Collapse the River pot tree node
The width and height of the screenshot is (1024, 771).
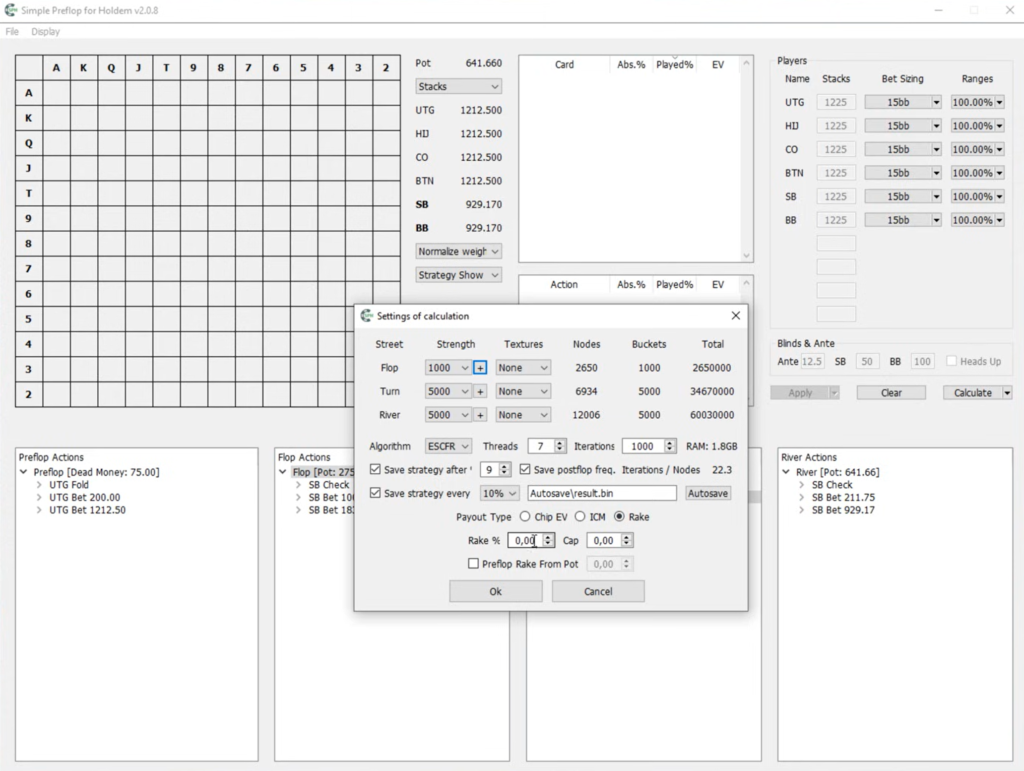786,472
